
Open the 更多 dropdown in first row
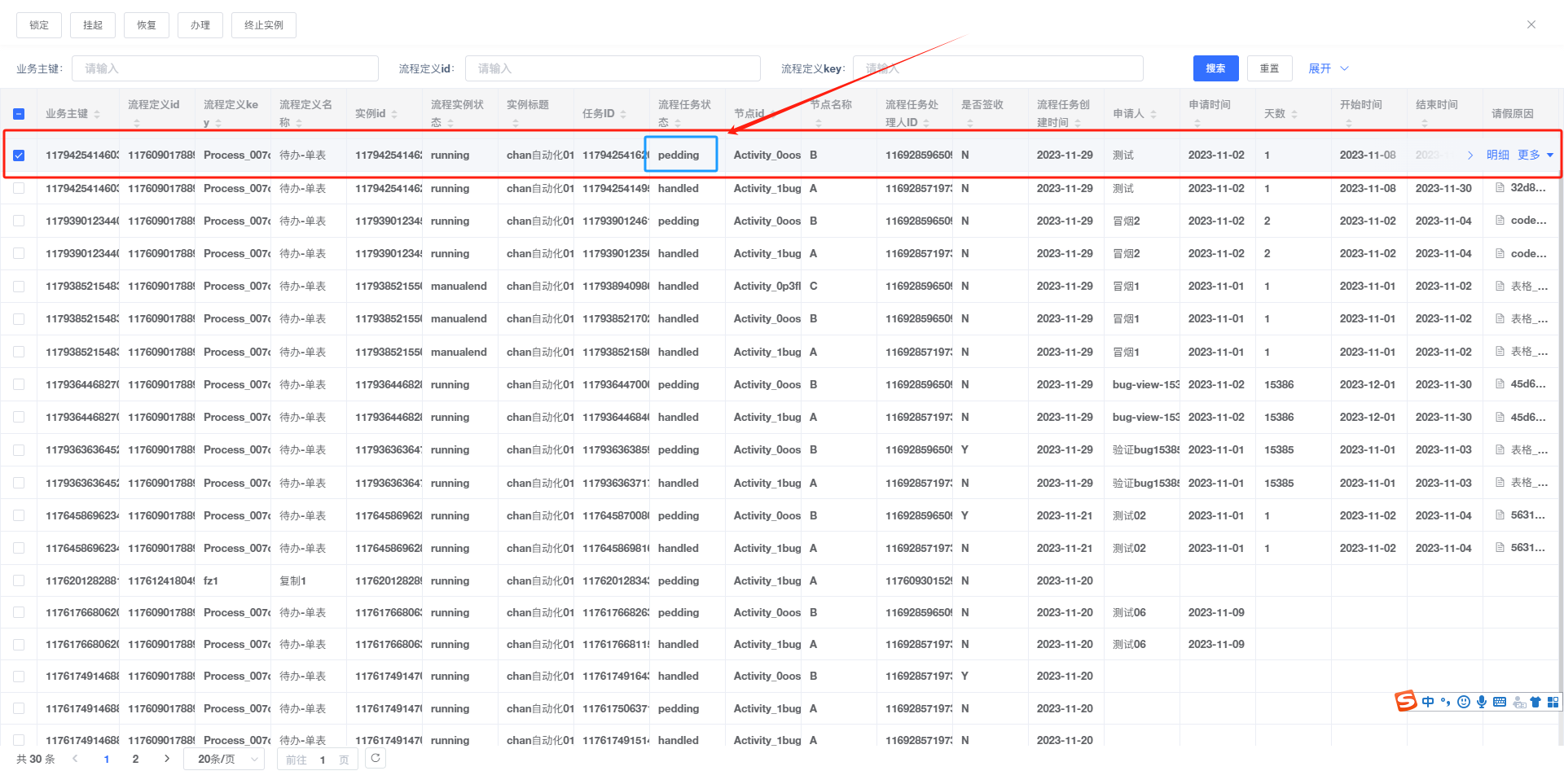[x=1535, y=155]
